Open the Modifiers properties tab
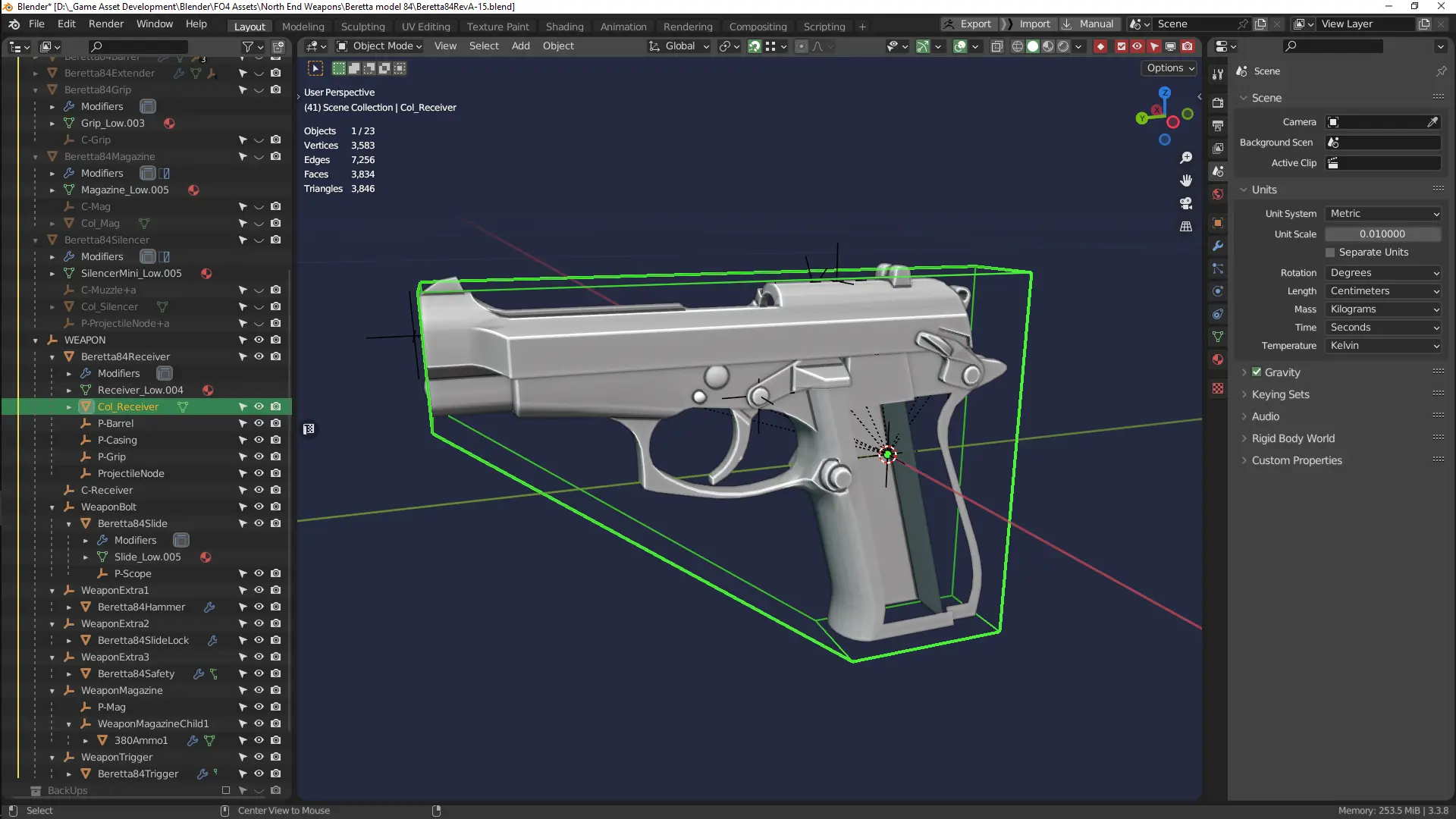Image resolution: width=1456 pixels, height=819 pixels. 1218,246
